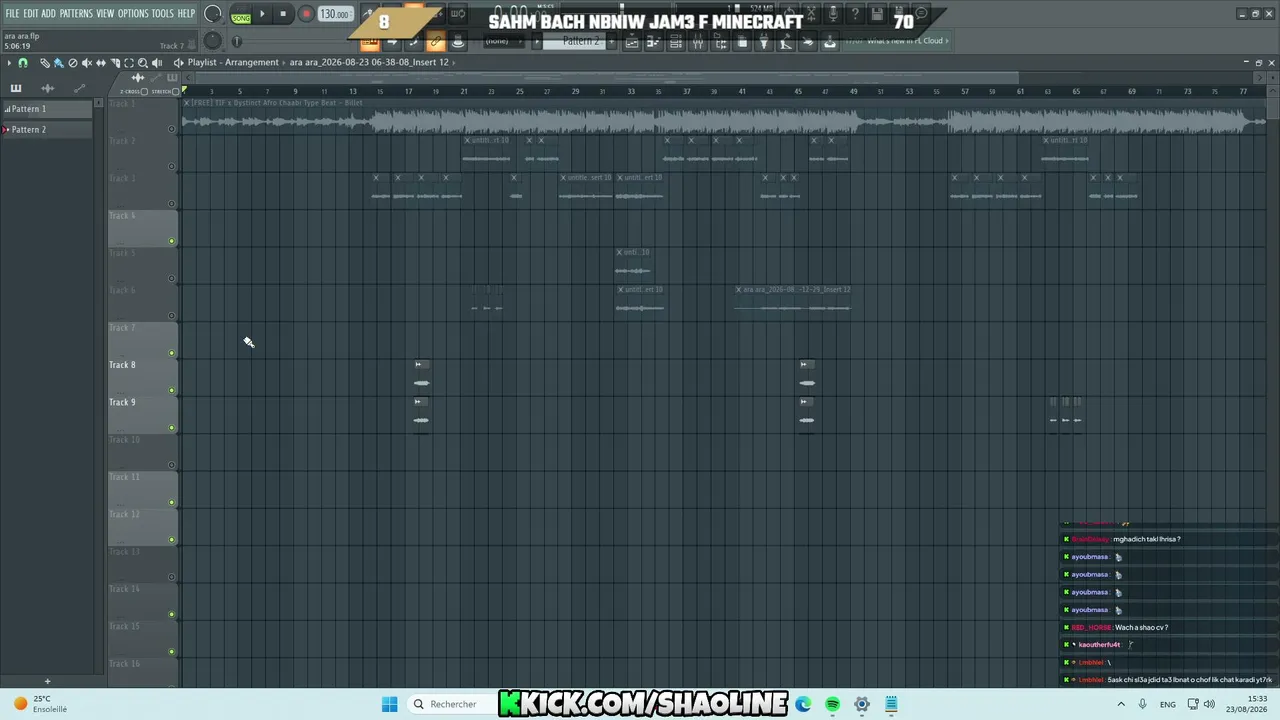Open Spotify from the Windows taskbar
This screenshot has height=720, width=1280.
tap(832, 704)
